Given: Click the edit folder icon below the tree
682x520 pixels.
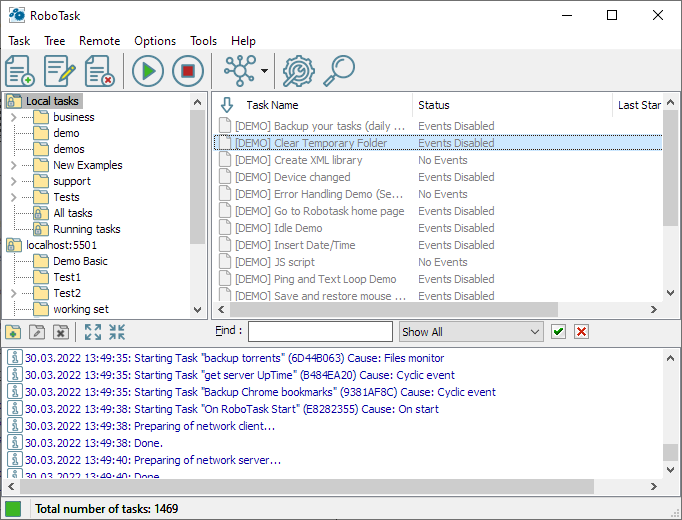Looking at the screenshot, I should [x=37, y=332].
